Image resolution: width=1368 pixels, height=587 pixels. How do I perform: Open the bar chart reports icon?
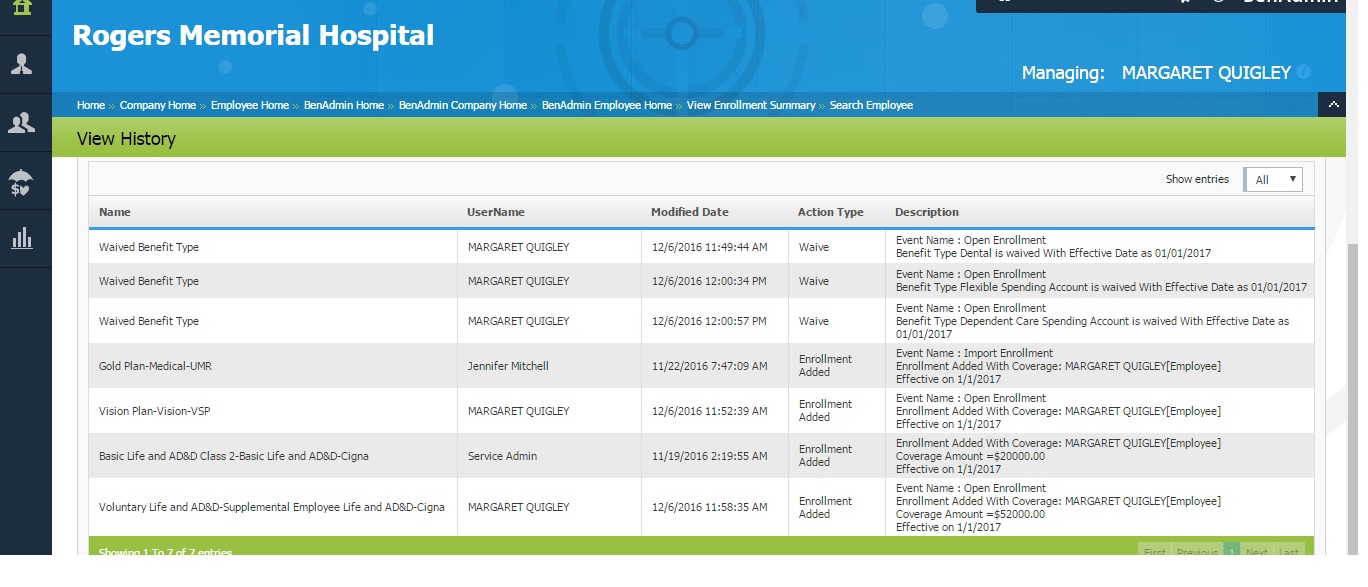point(21,239)
